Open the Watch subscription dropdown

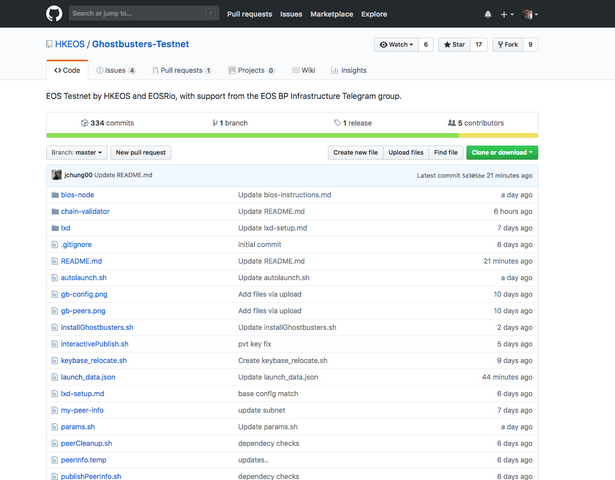(395, 45)
